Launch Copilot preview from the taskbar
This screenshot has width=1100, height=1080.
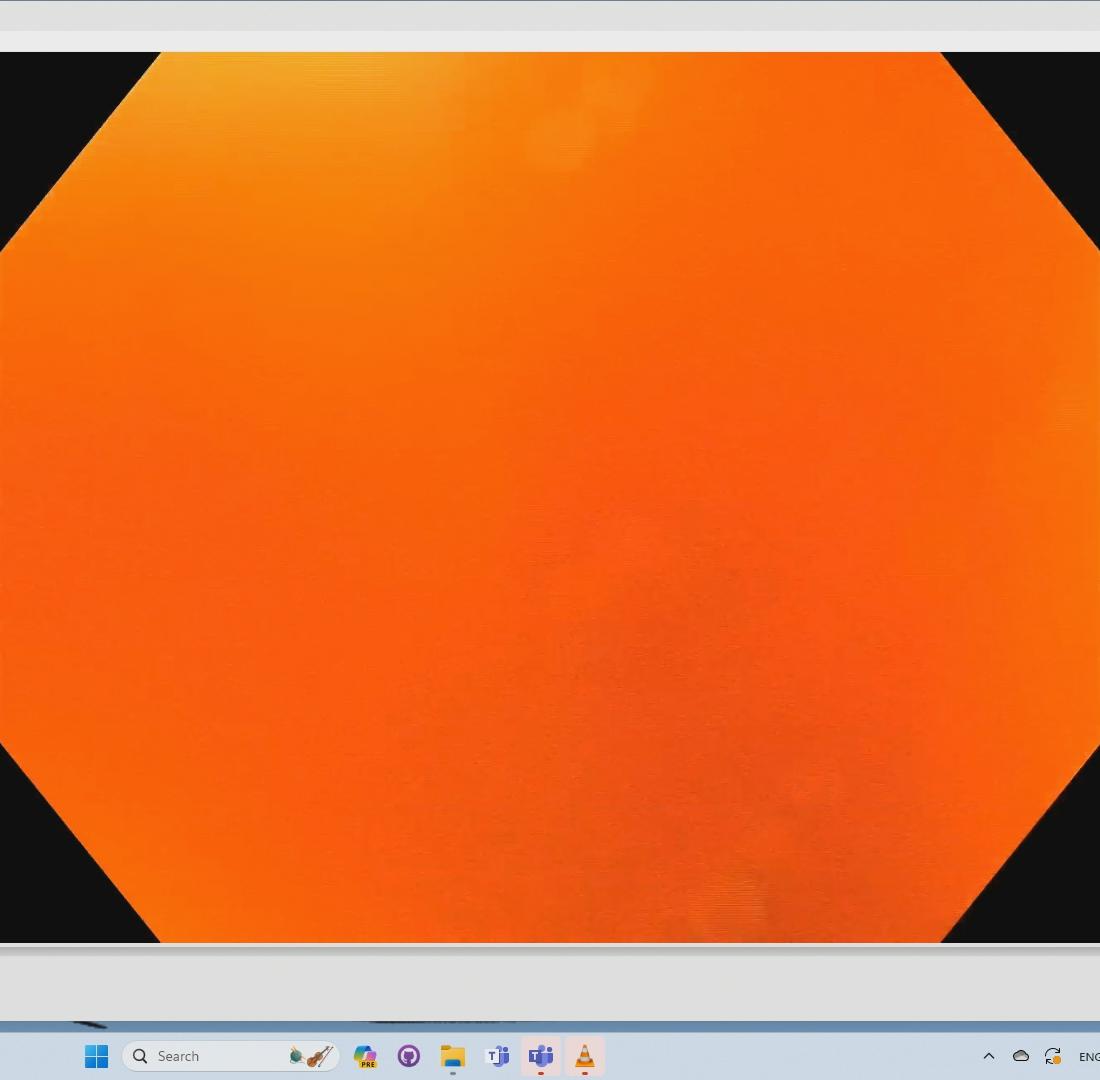click(365, 1056)
